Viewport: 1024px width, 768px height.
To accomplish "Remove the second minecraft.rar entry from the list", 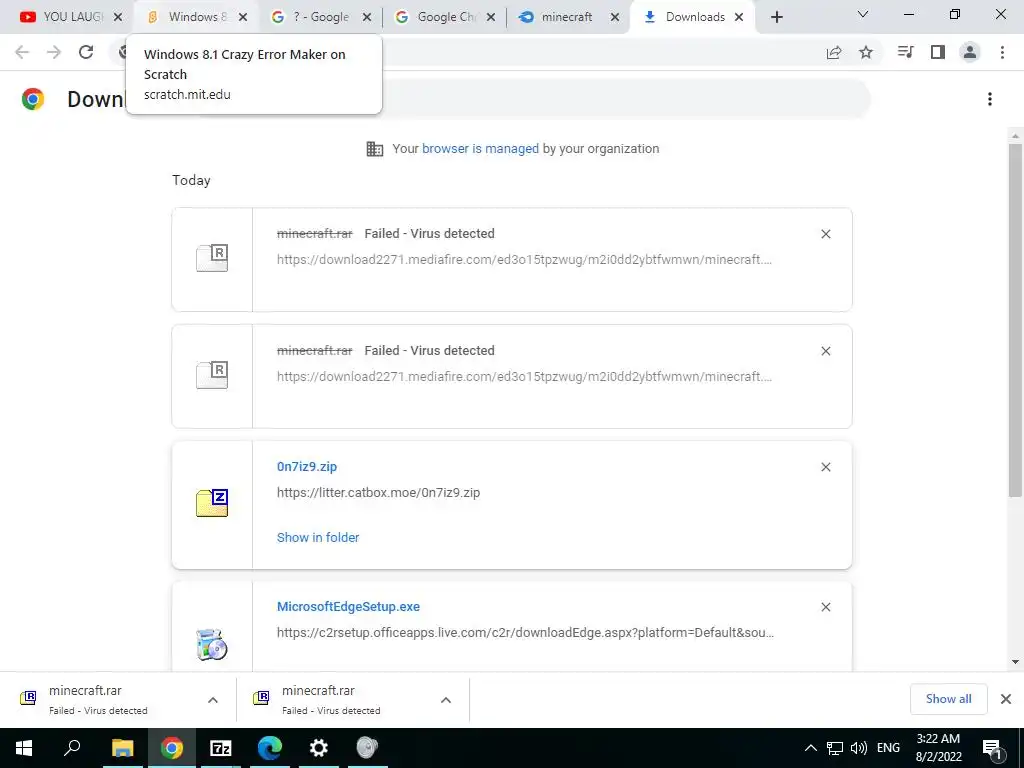I will [x=825, y=351].
